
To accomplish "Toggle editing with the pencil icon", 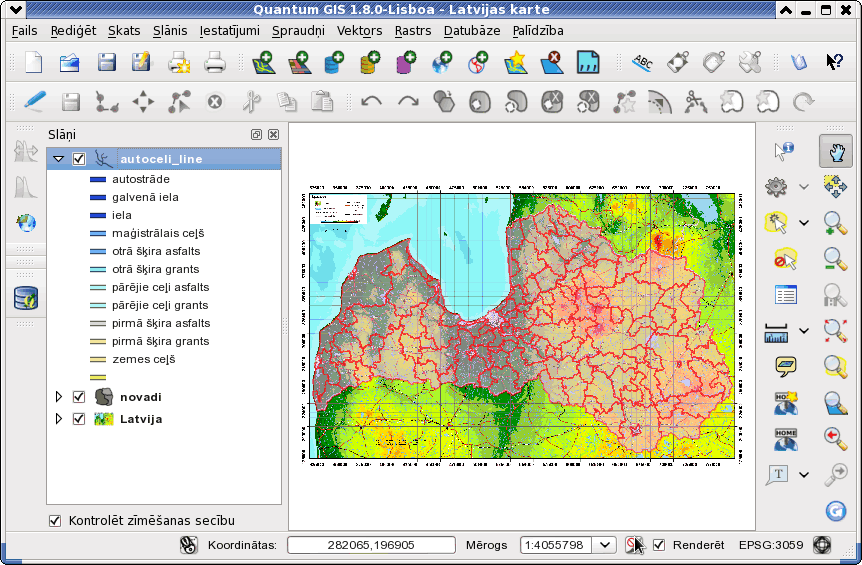I will [35, 102].
